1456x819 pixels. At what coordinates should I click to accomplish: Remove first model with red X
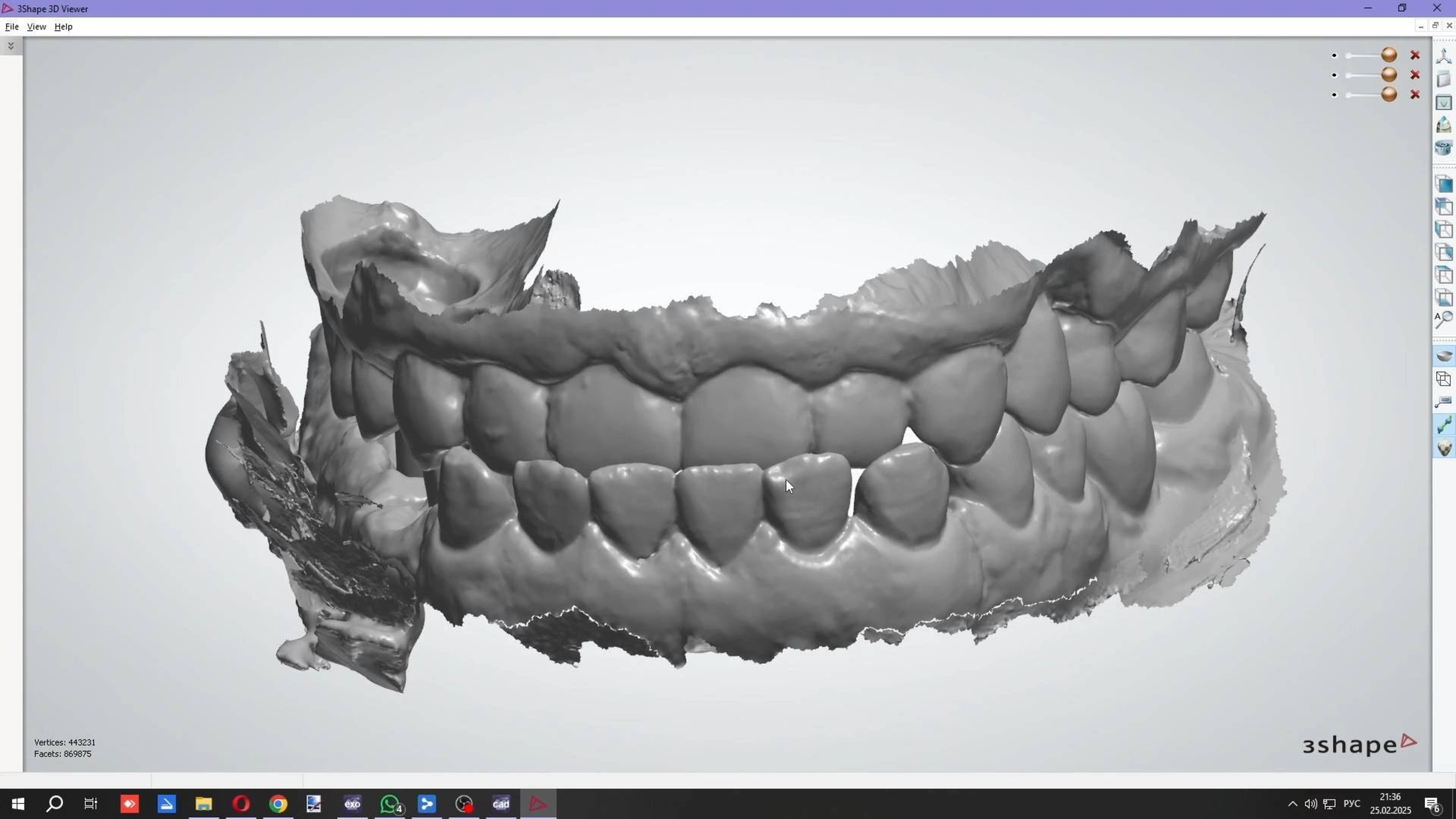[1415, 55]
